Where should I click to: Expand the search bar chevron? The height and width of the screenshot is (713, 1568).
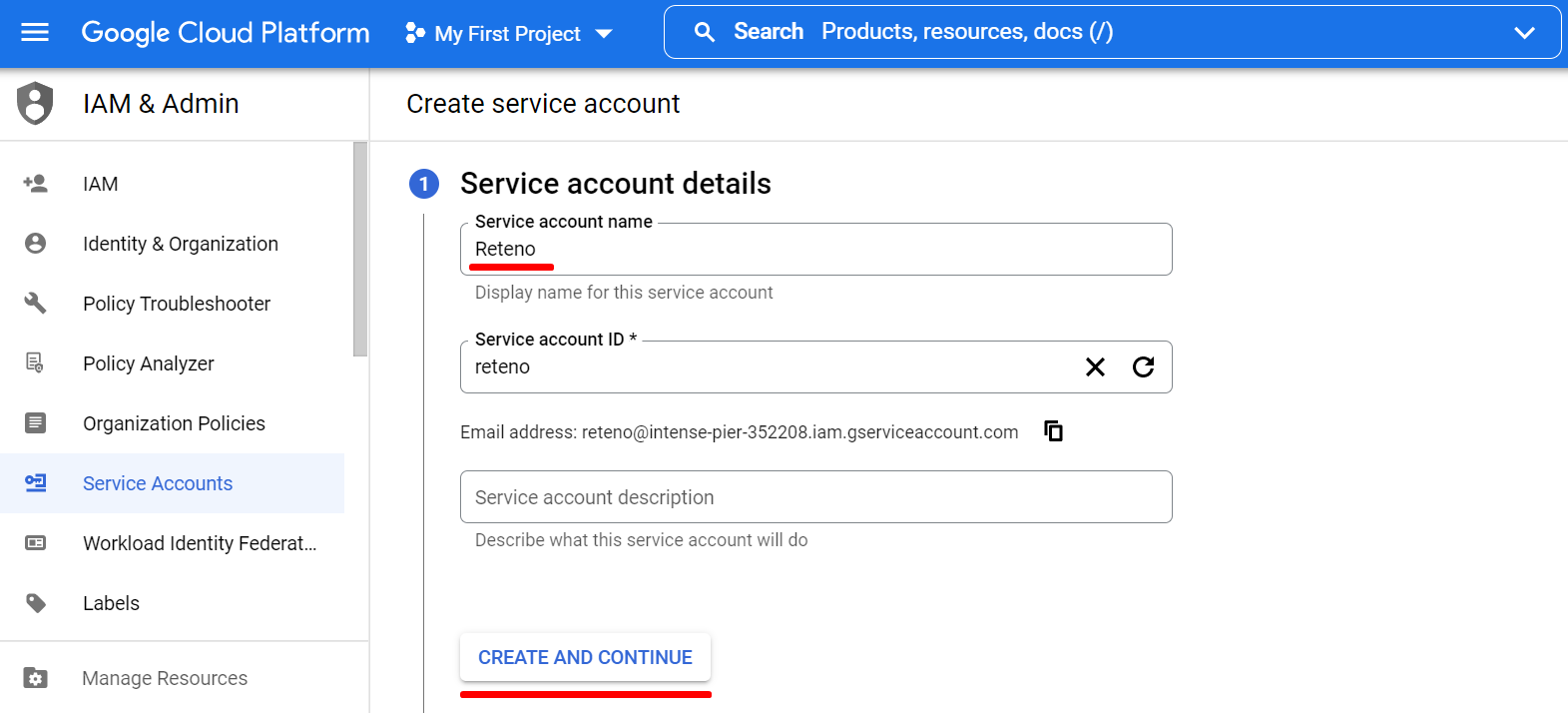pos(1524,32)
